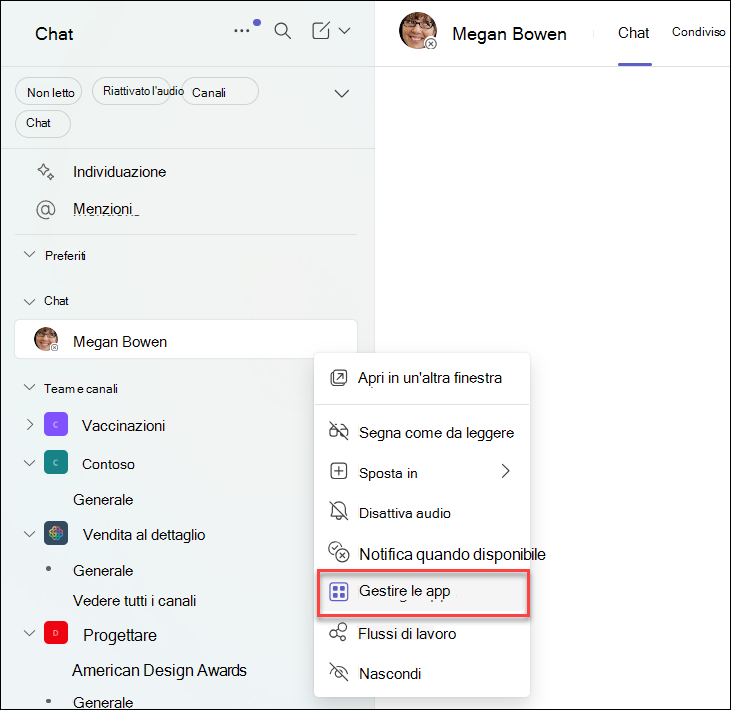Click the Vendita al dettaglio team icon
Viewport: 731px width, 710px height.
[x=56, y=533]
